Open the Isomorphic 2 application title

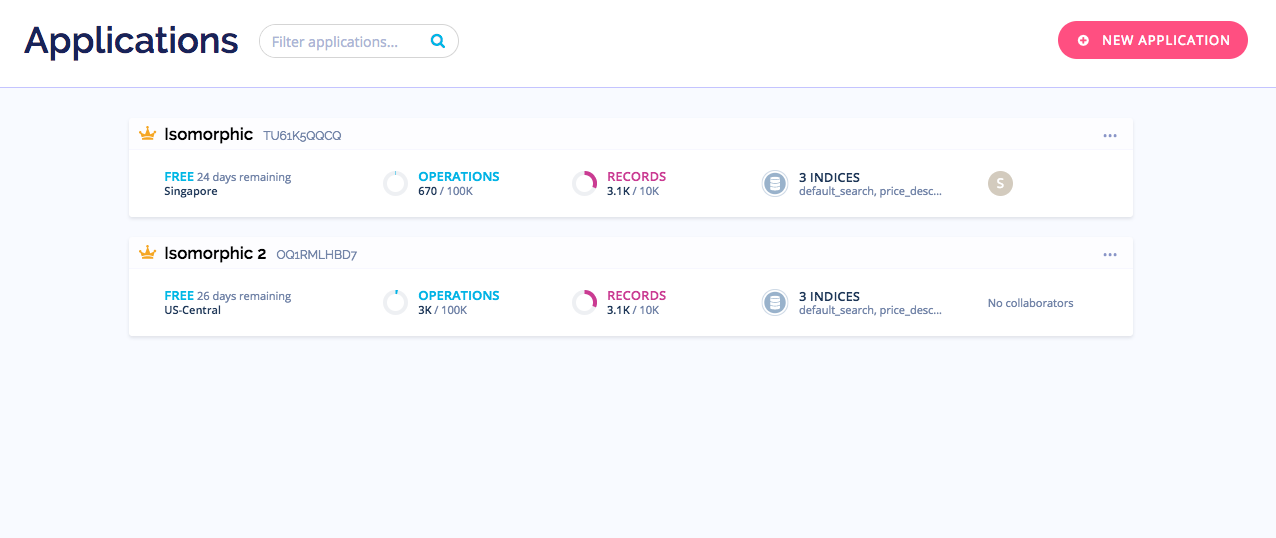click(214, 253)
